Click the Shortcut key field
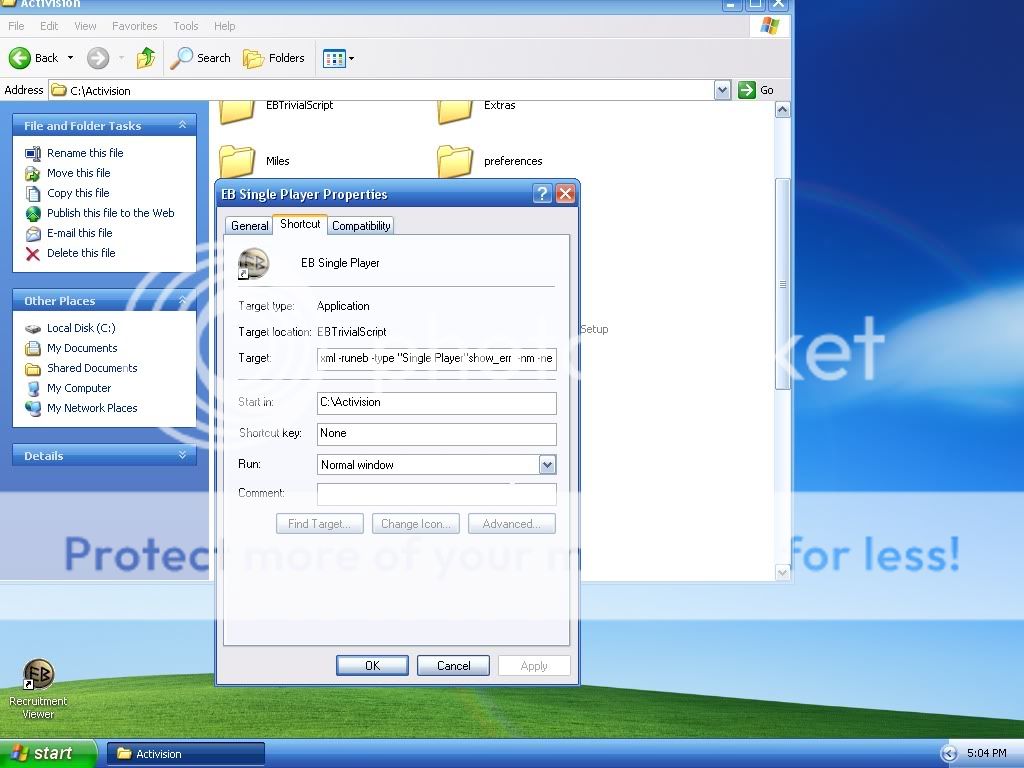The width and height of the screenshot is (1024, 768). (436, 434)
